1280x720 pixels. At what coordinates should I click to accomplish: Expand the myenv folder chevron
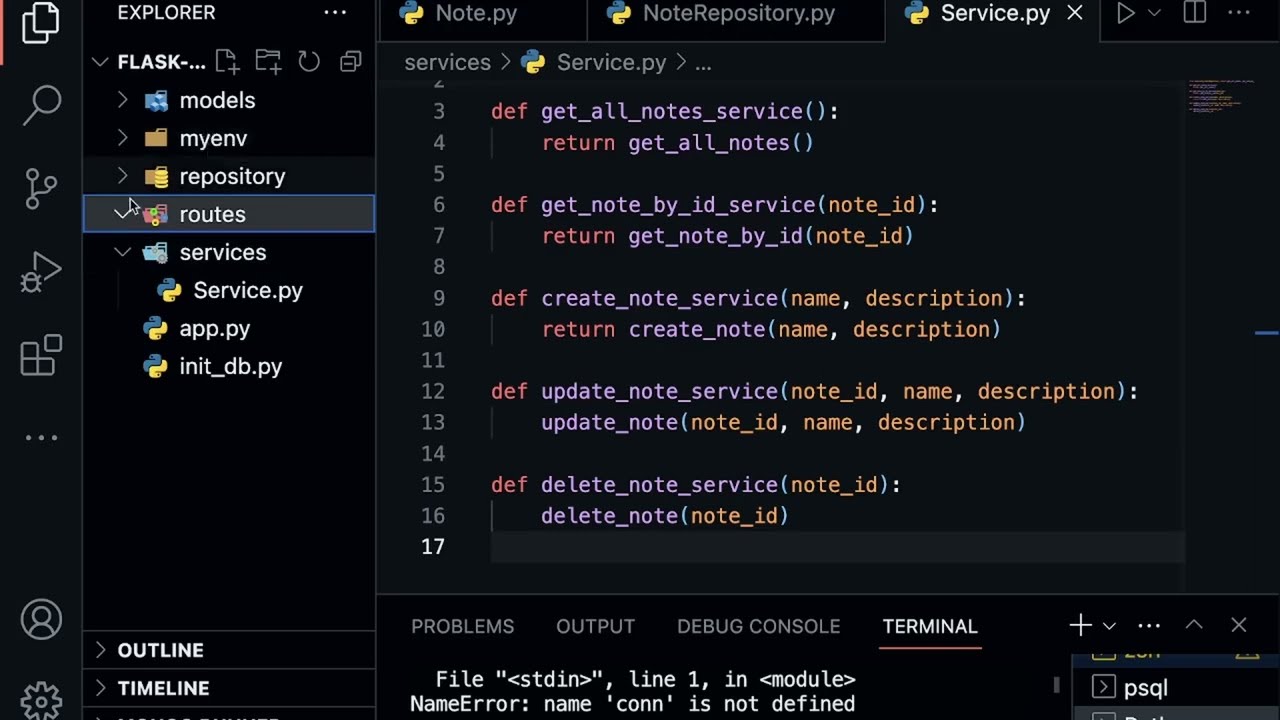coord(123,138)
